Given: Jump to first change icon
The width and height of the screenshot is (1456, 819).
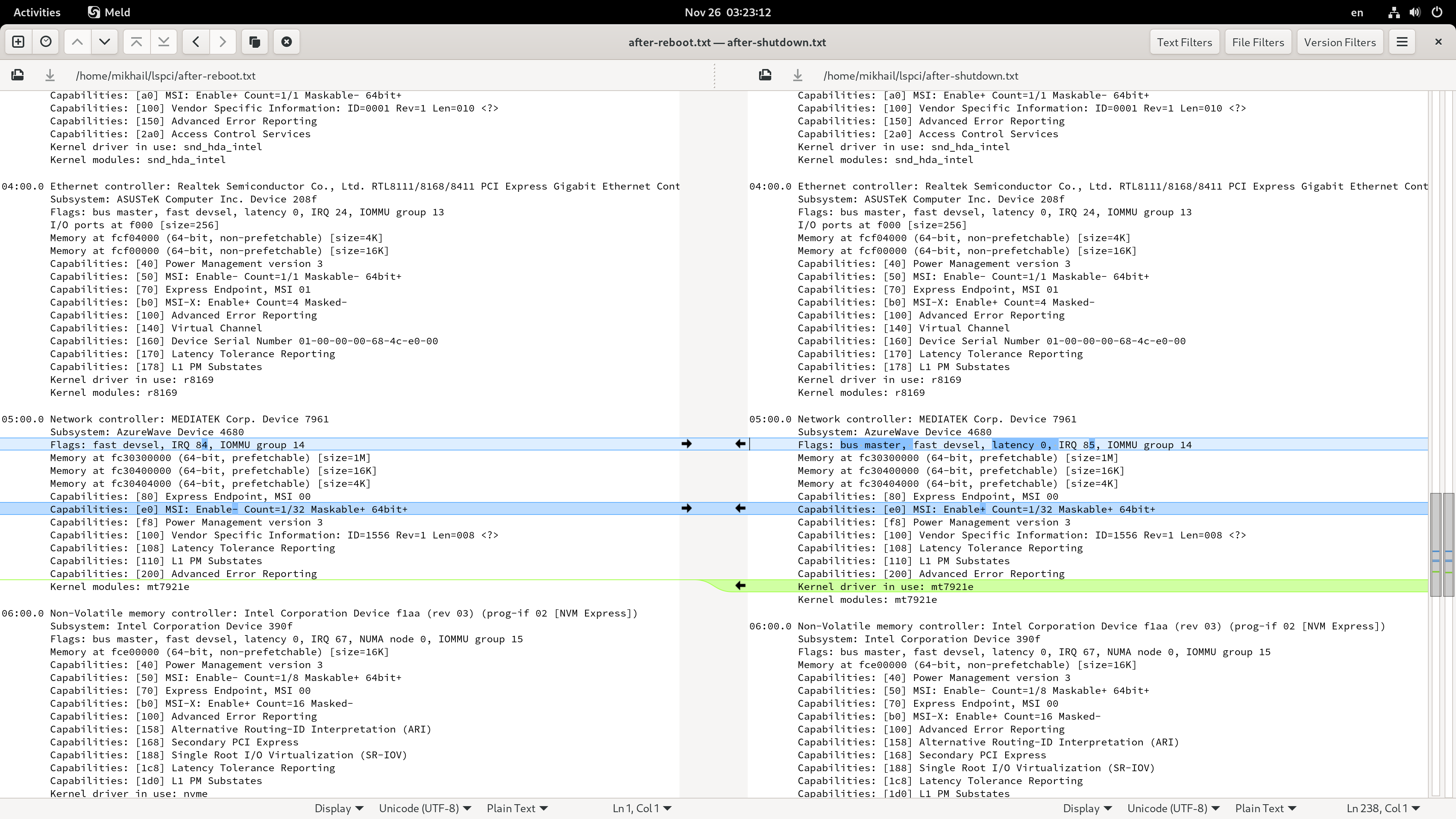Looking at the screenshot, I should (x=136, y=42).
